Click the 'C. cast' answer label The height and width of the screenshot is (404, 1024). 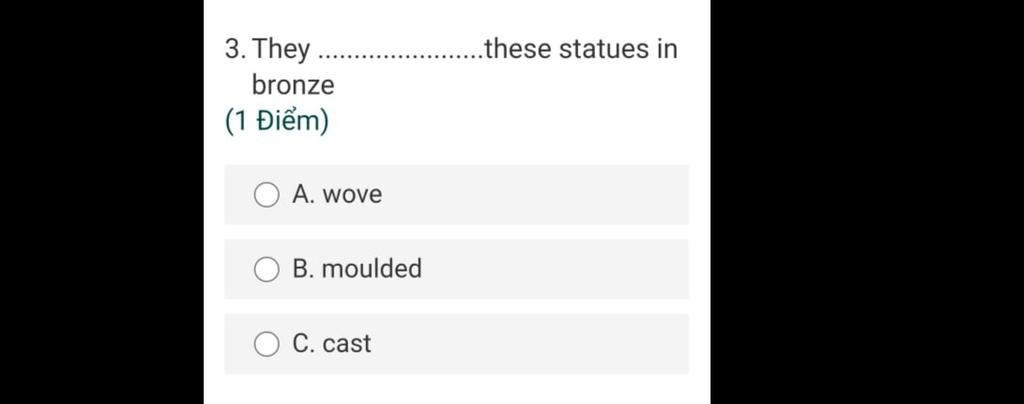pos(332,344)
